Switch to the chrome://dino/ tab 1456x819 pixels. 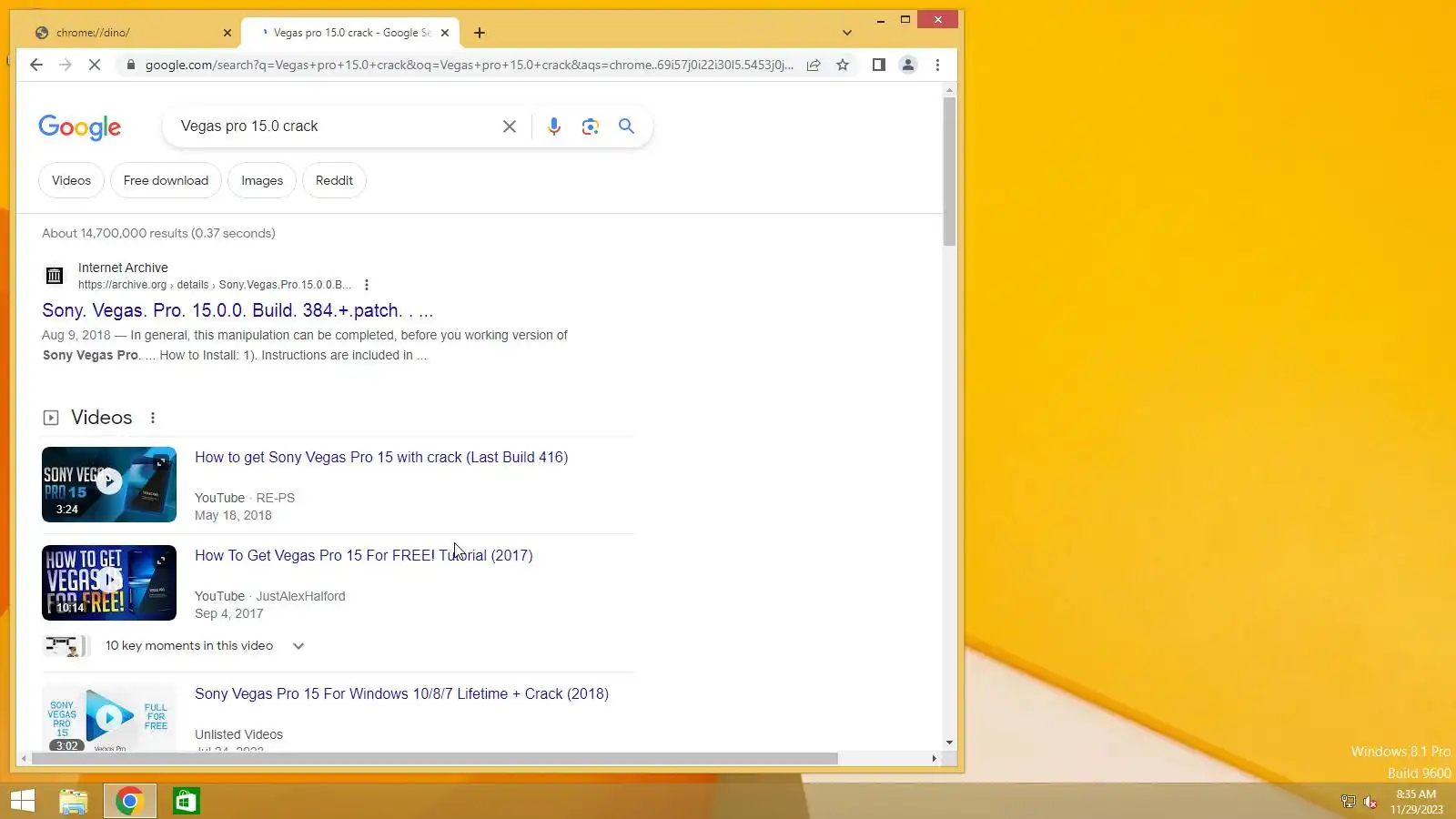[x=127, y=33]
